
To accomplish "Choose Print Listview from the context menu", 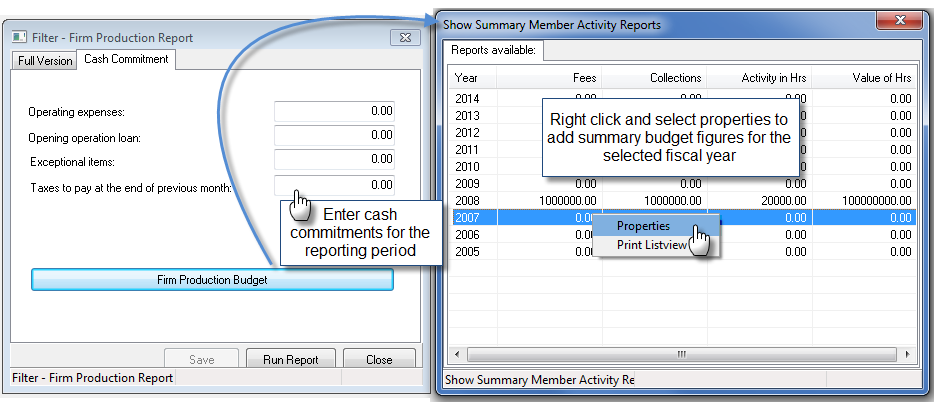I will [x=652, y=245].
